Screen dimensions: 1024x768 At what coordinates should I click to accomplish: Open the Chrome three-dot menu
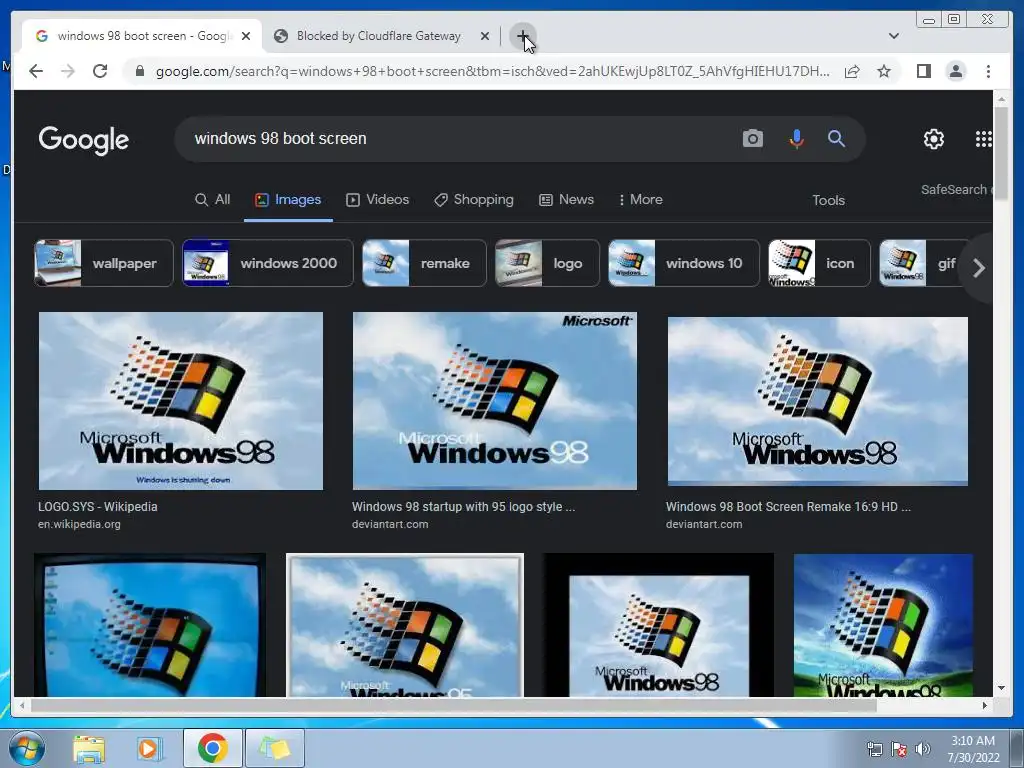click(988, 71)
